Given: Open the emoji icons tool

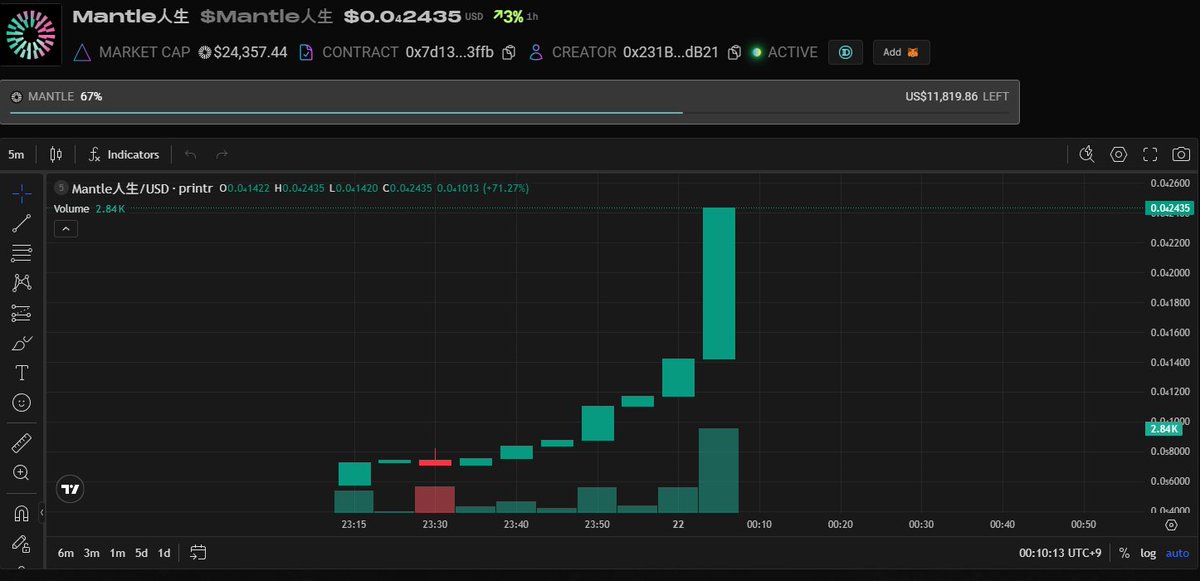Looking at the screenshot, I should [x=21, y=402].
